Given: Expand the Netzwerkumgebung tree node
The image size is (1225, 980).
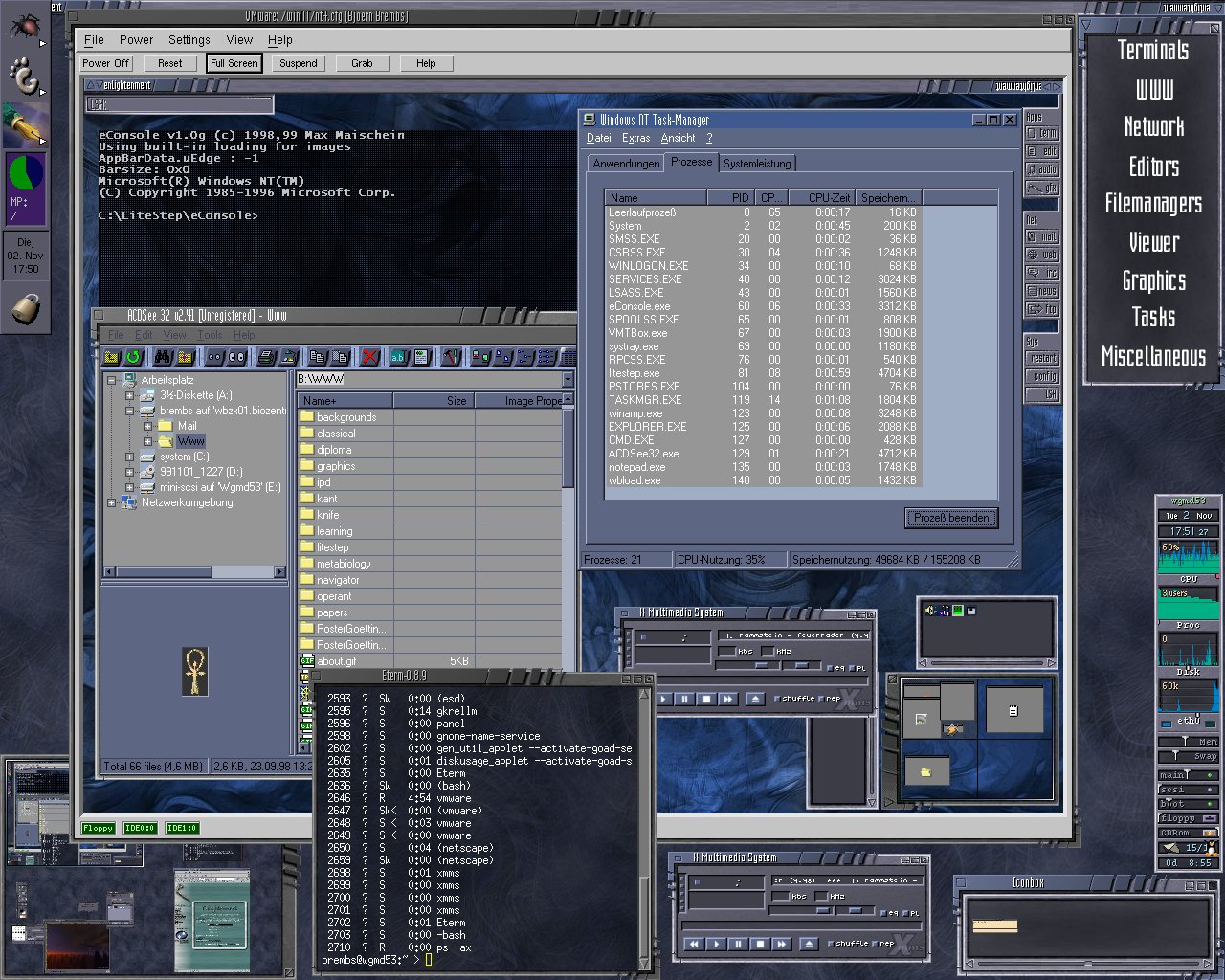Looking at the screenshot, I should click(112, 502).
